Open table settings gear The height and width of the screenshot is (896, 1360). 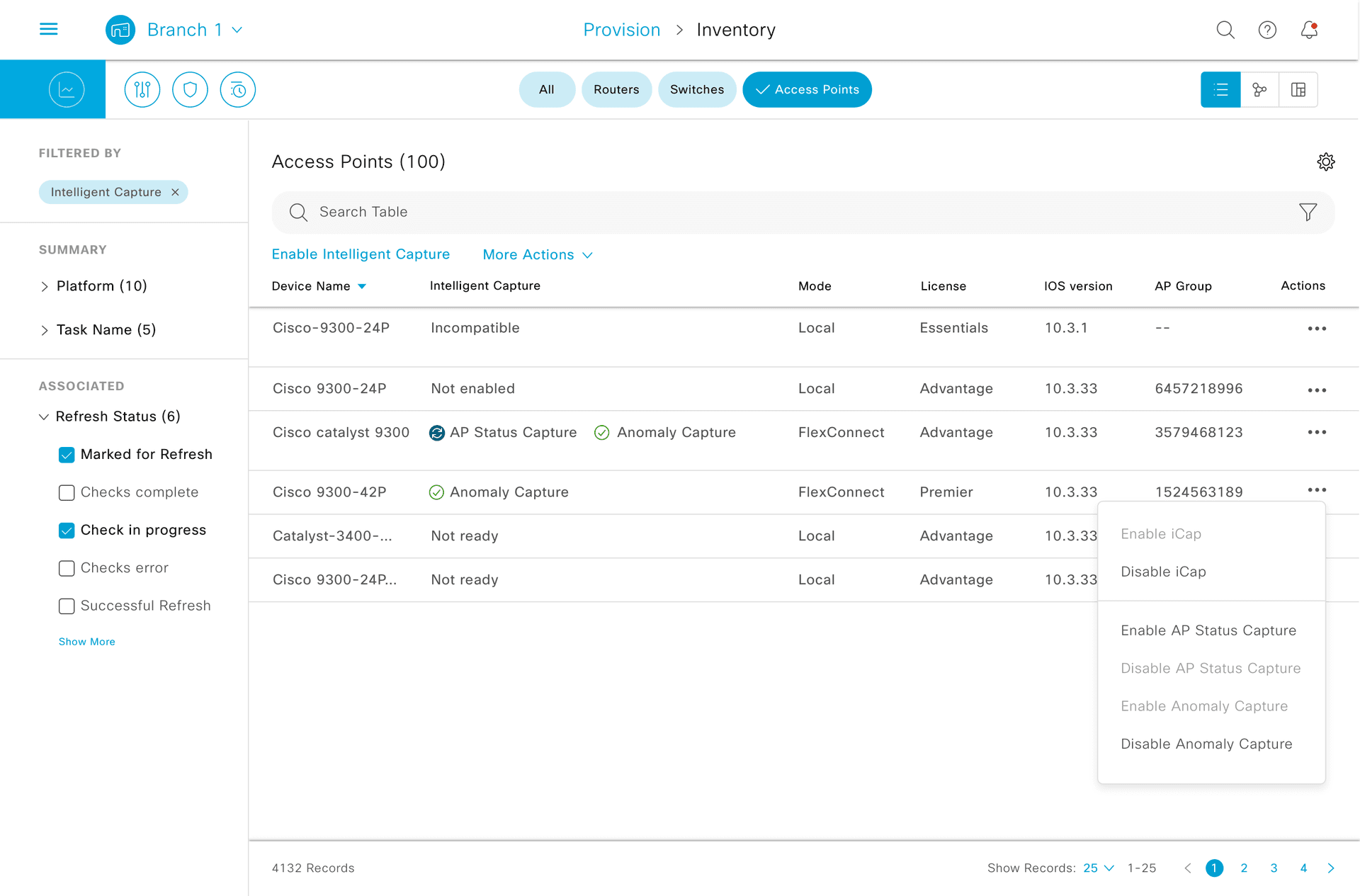[1326, 161]
